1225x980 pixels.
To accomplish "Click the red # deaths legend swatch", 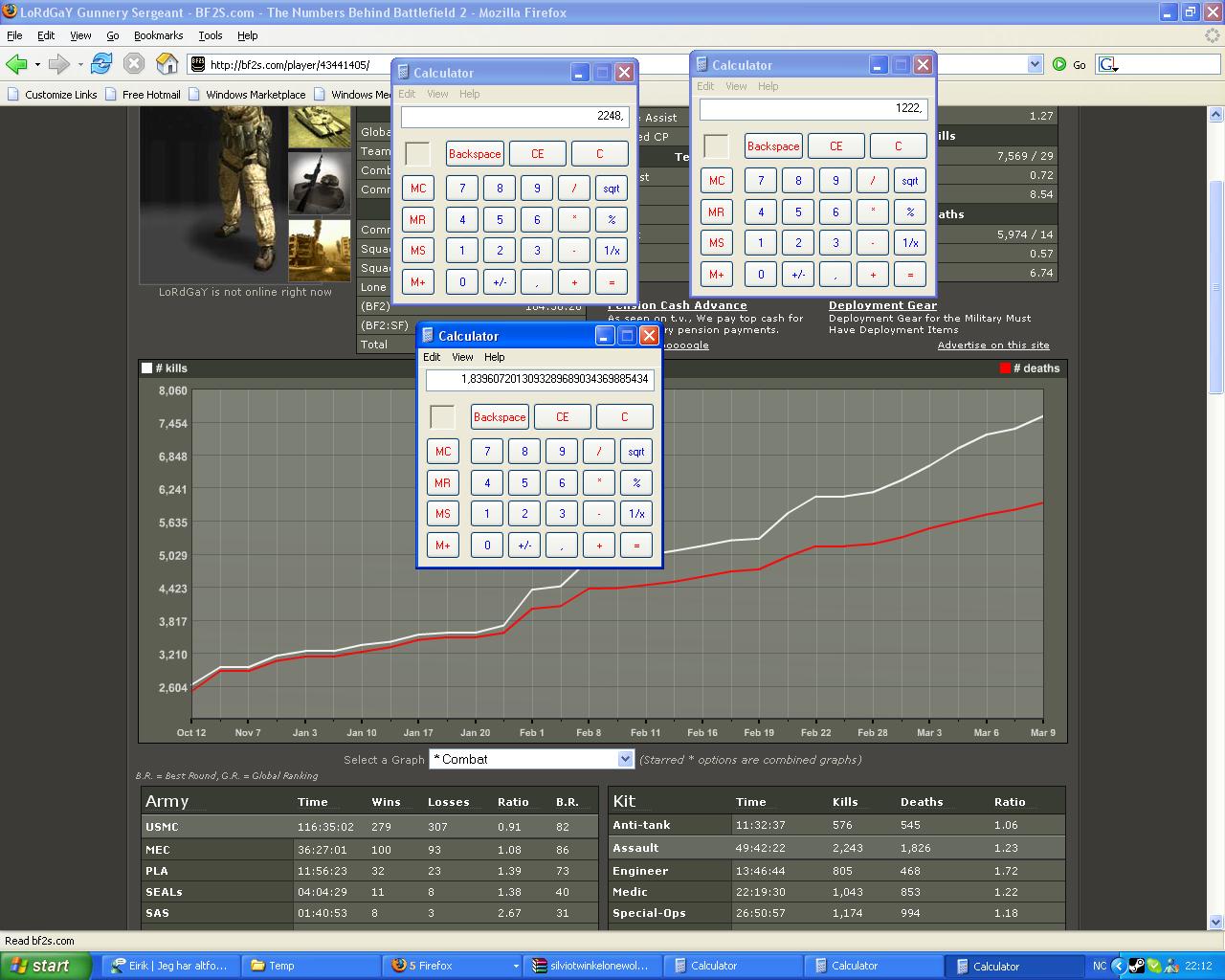I will 1005,368.
